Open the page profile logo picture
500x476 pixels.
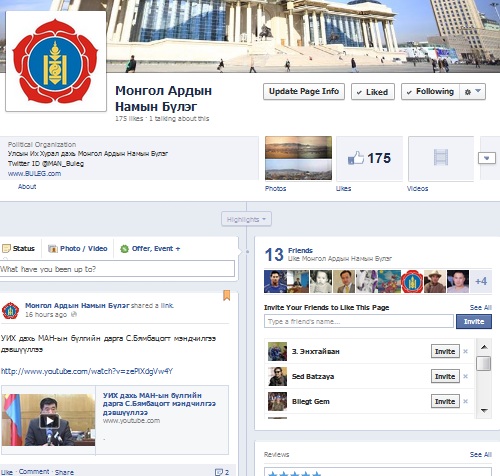tap(56, 61)
